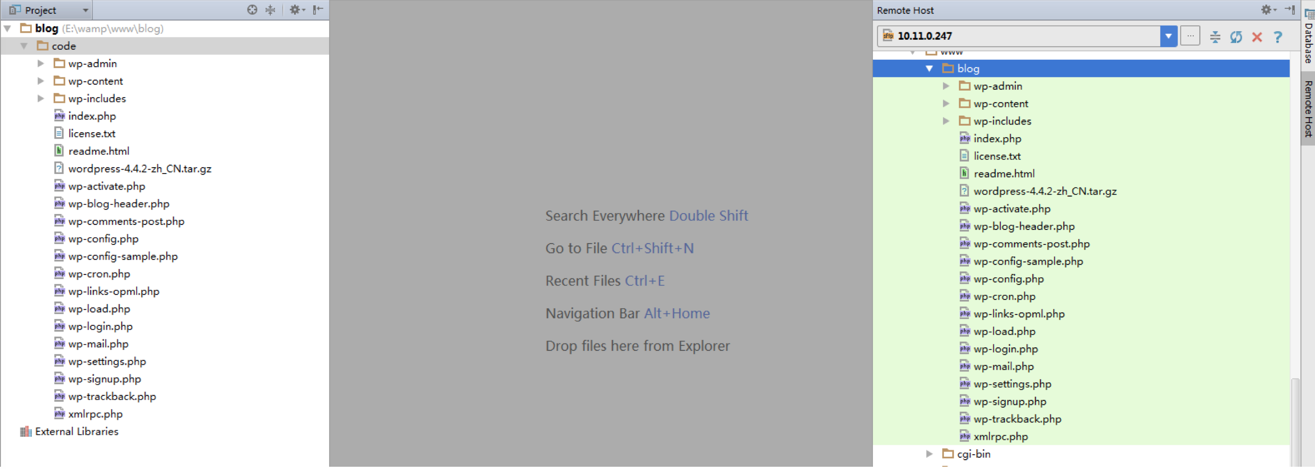Expand wp-admin in Remote Host tree
This screenshot has width=1315, height=469.
click(946, 86)
